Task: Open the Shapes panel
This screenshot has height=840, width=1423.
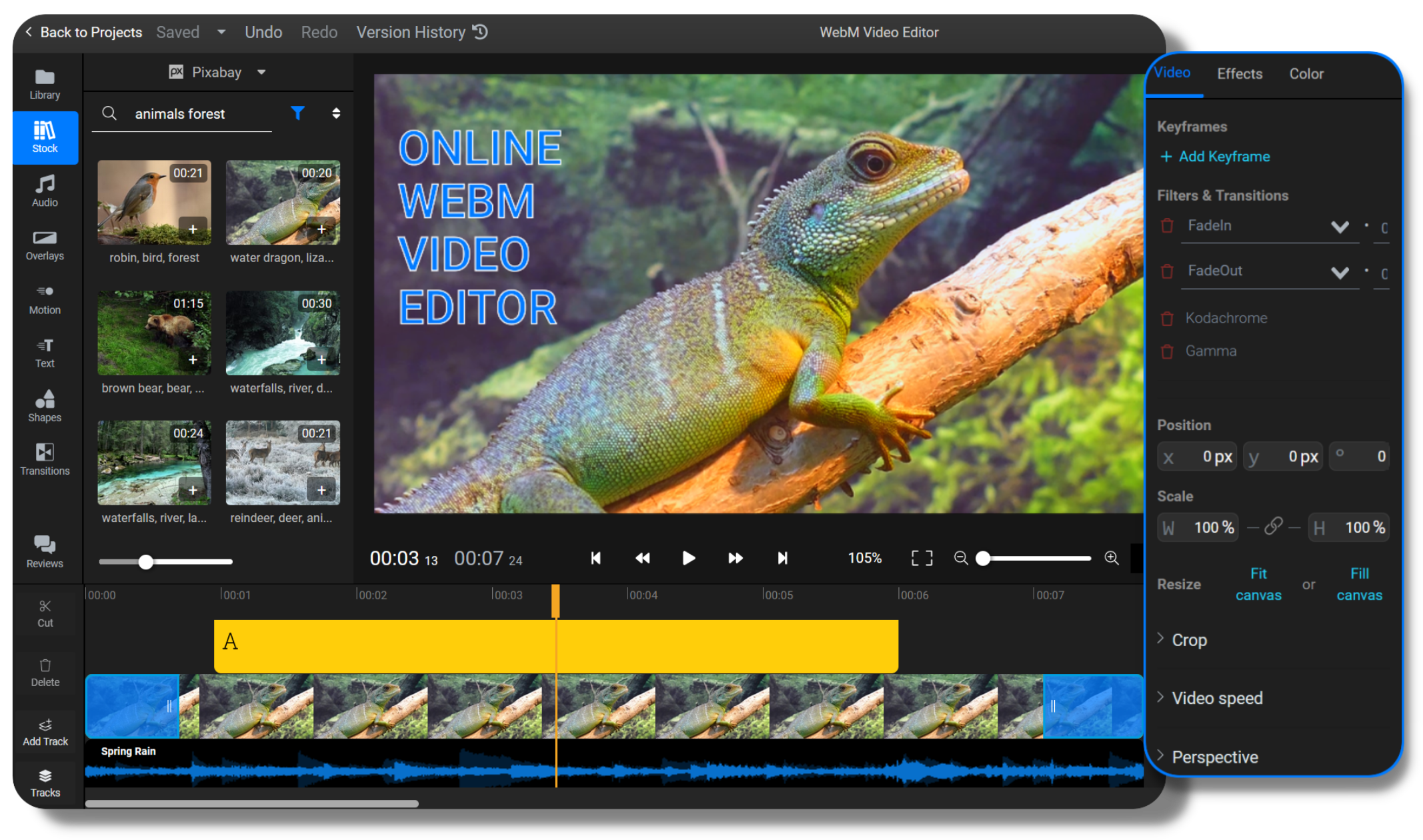Action: tap(44, 405)
